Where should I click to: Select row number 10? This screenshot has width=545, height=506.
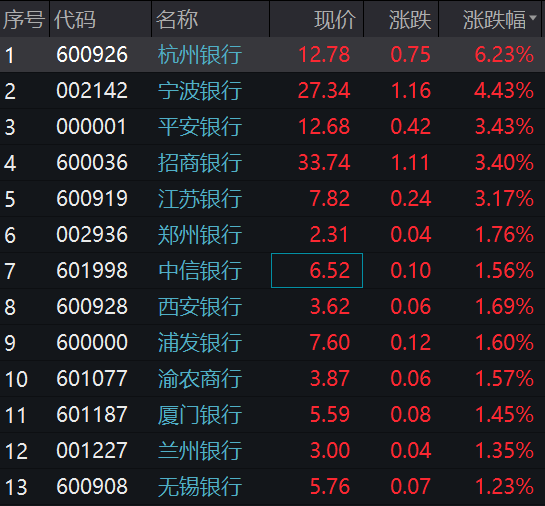(16, 380)
